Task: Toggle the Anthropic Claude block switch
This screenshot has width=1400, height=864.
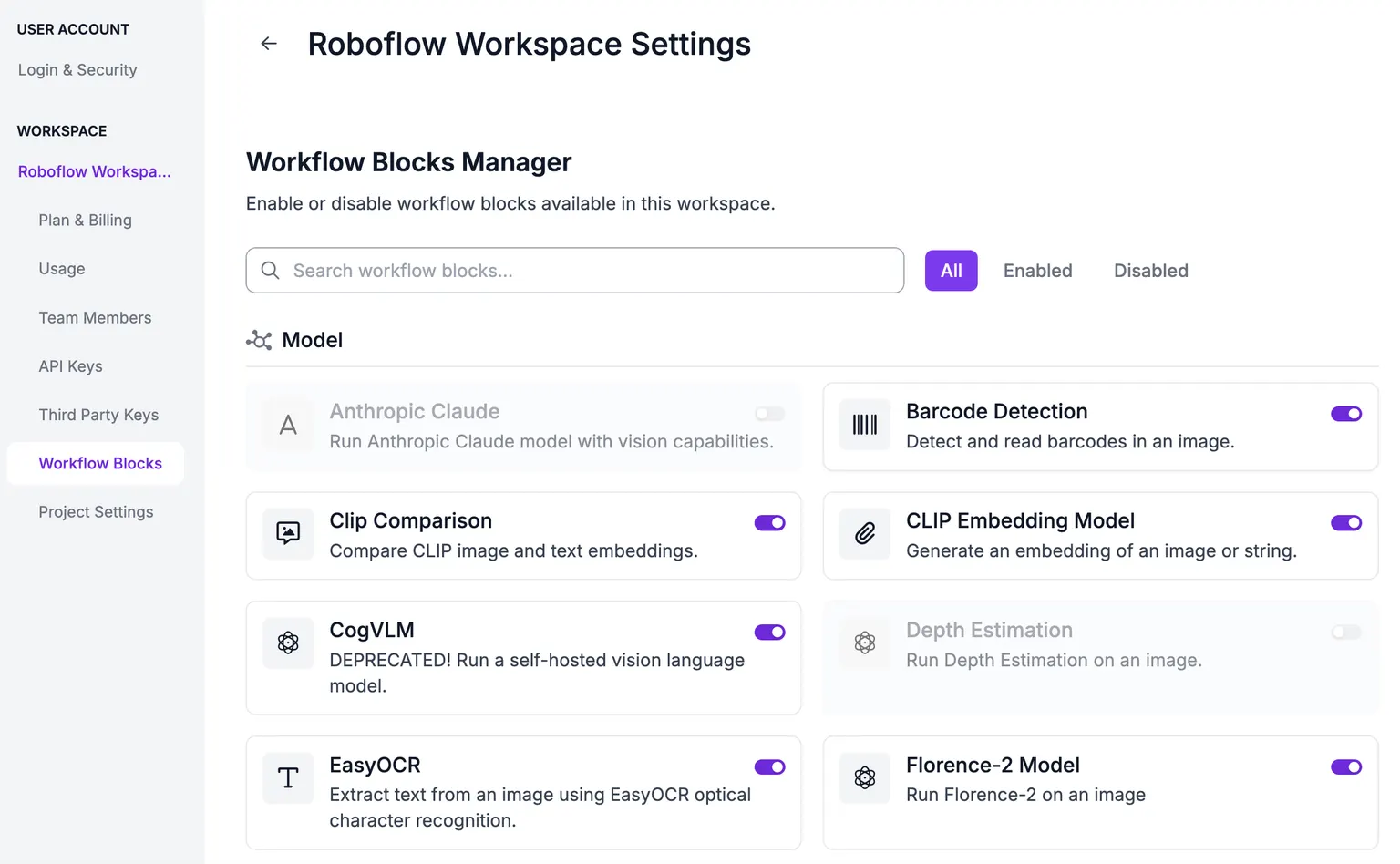Action: pyautogui.click(x=770, y=414)
